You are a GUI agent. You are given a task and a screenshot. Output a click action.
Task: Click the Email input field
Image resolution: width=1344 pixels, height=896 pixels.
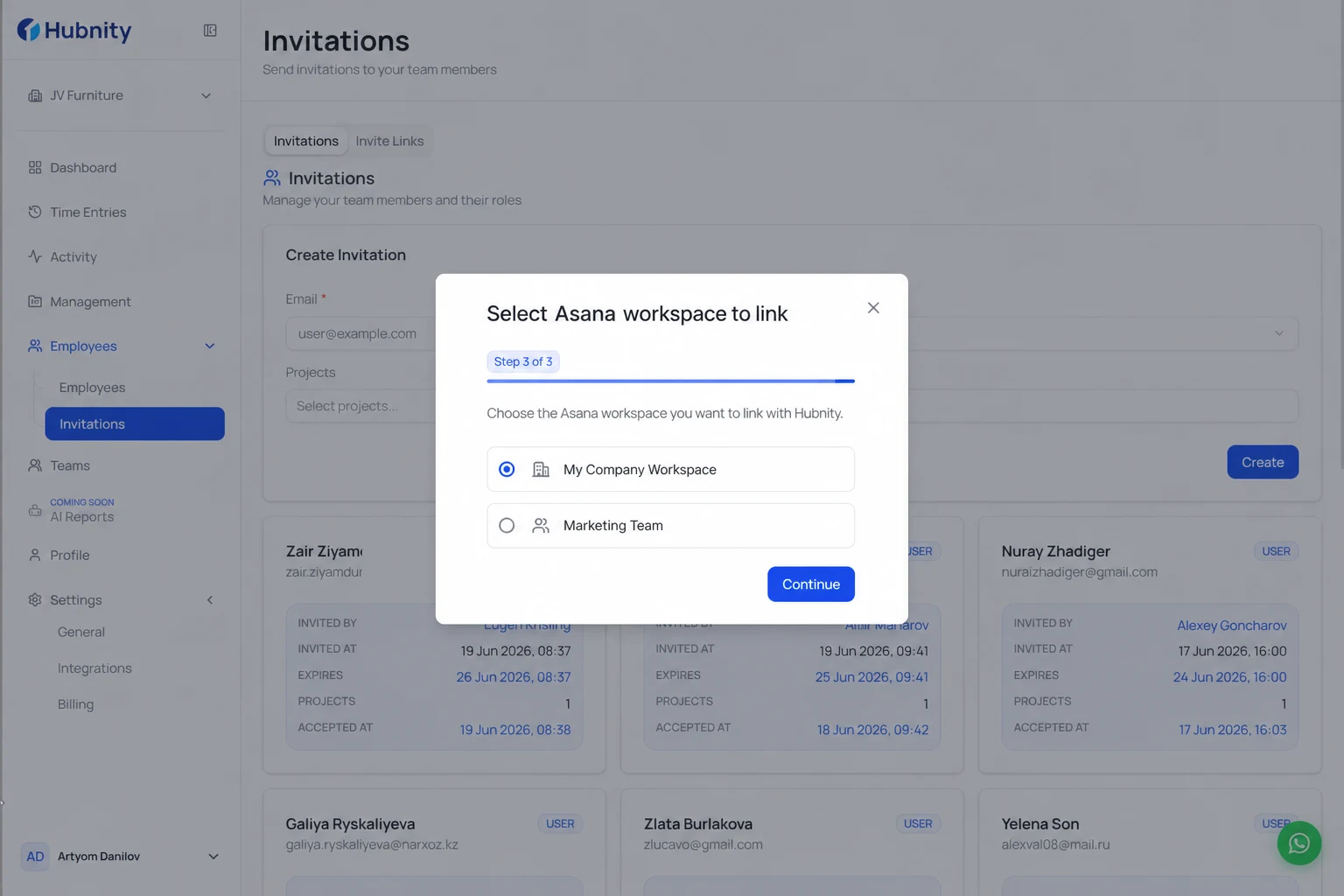(360, 333)
